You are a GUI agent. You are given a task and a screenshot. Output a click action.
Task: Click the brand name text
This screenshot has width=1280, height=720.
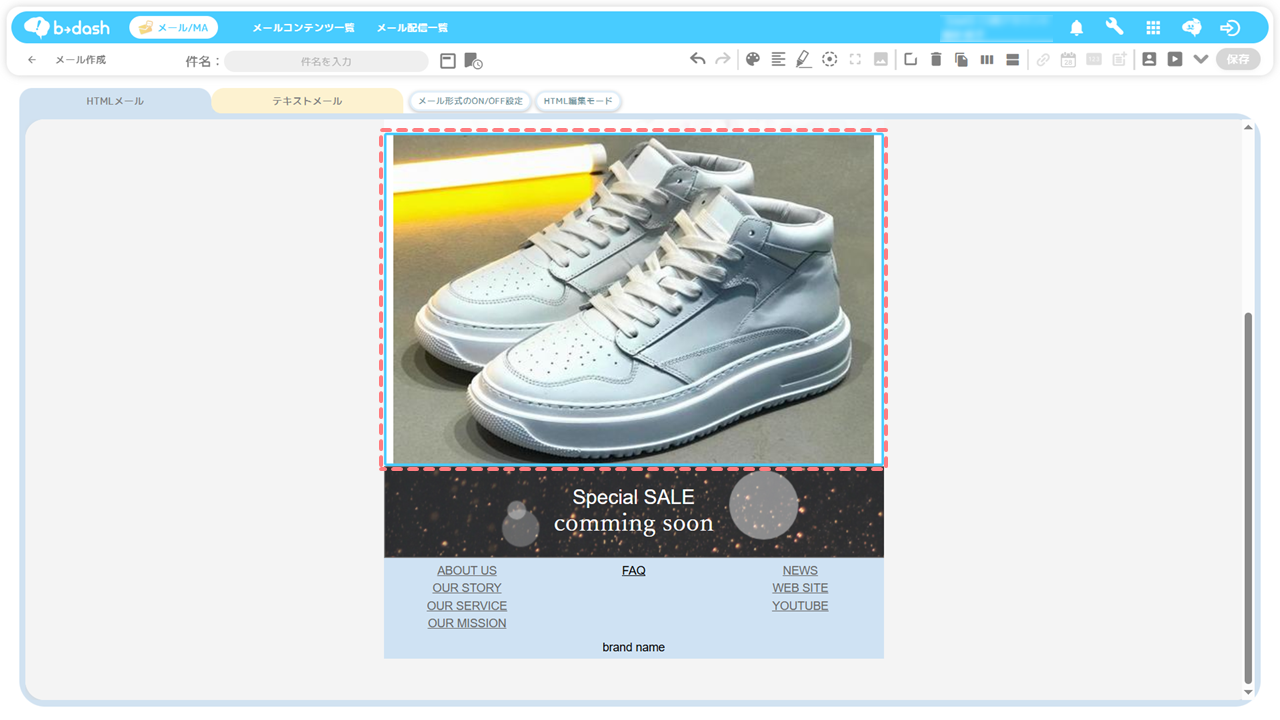click(634, 648)
